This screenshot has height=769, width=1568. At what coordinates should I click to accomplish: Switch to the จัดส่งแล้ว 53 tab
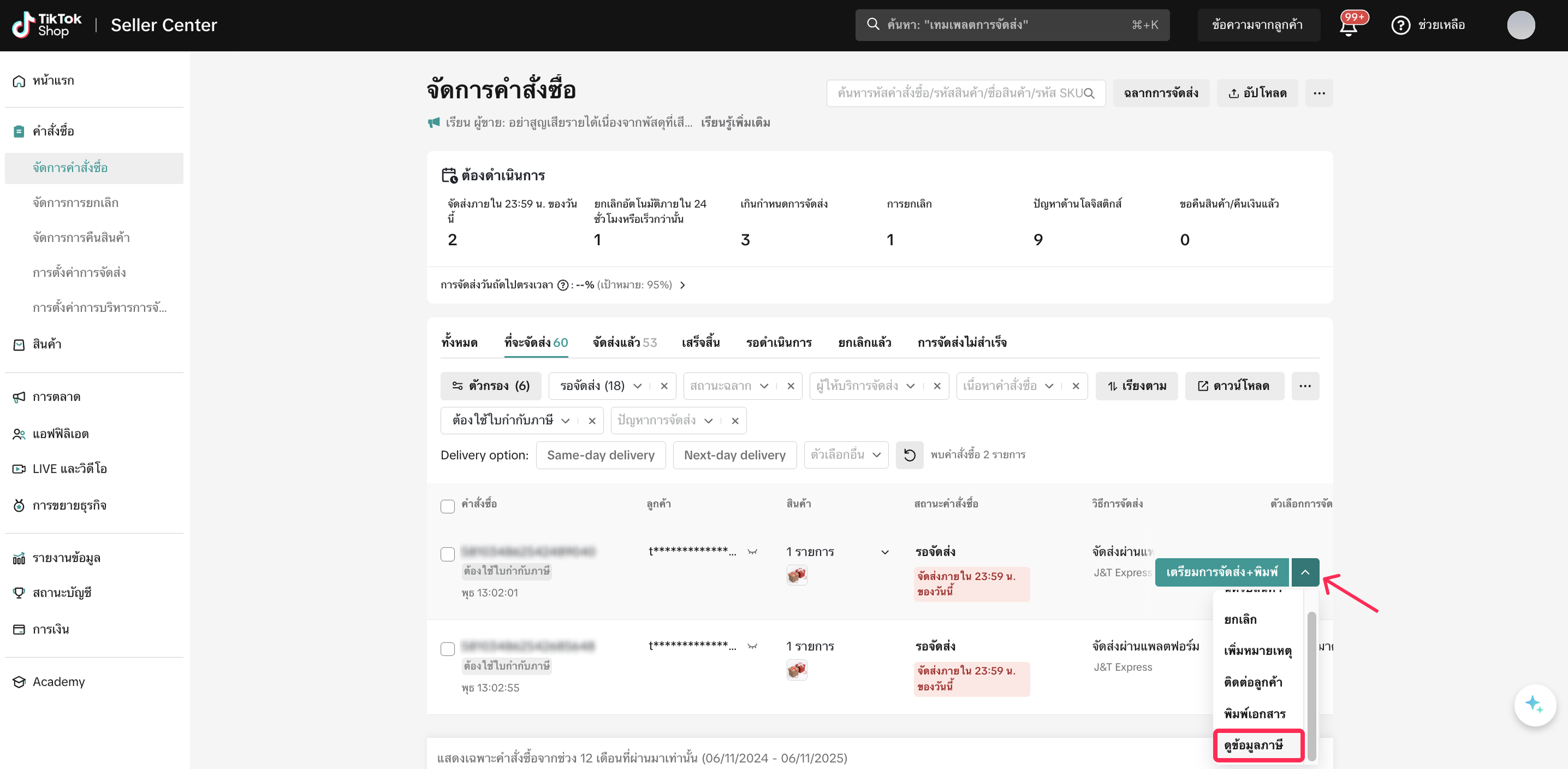click(x=625, y=342)
